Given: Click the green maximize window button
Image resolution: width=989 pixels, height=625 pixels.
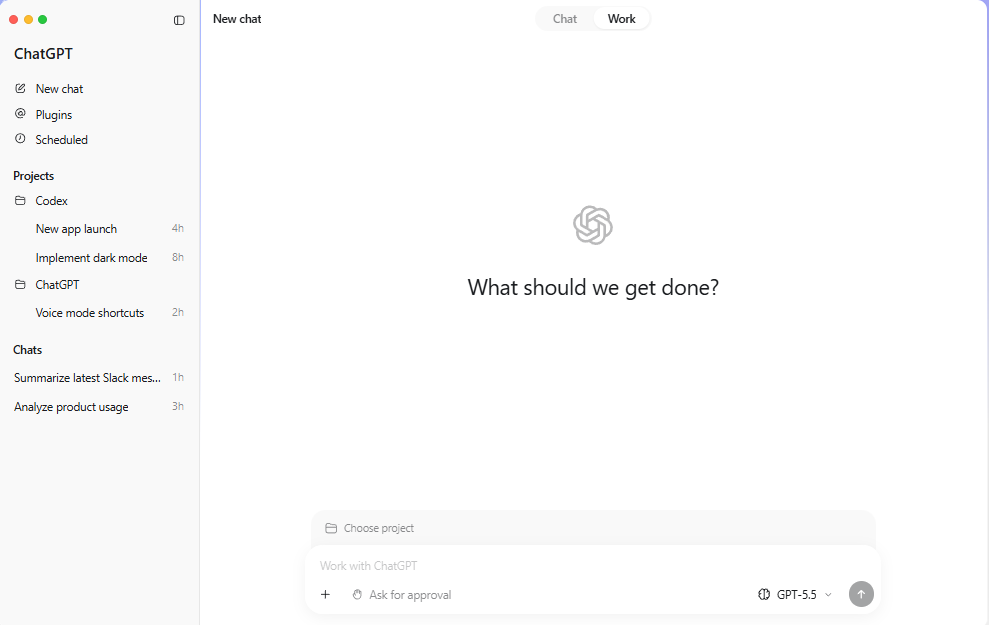Looking at the screenshot, I should [43, 20].
